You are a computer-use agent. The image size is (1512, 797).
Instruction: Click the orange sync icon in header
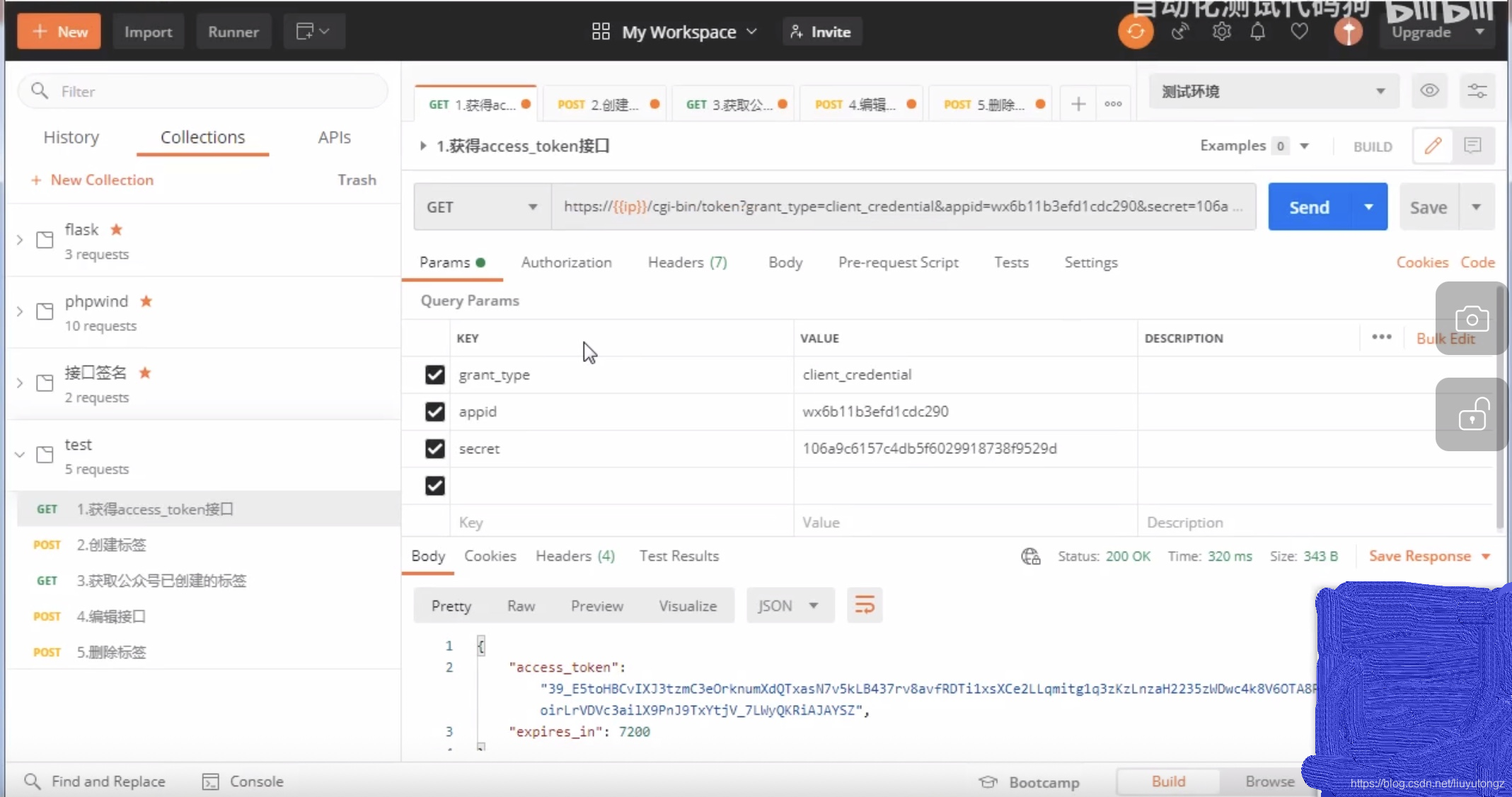tap(1136, 32)
